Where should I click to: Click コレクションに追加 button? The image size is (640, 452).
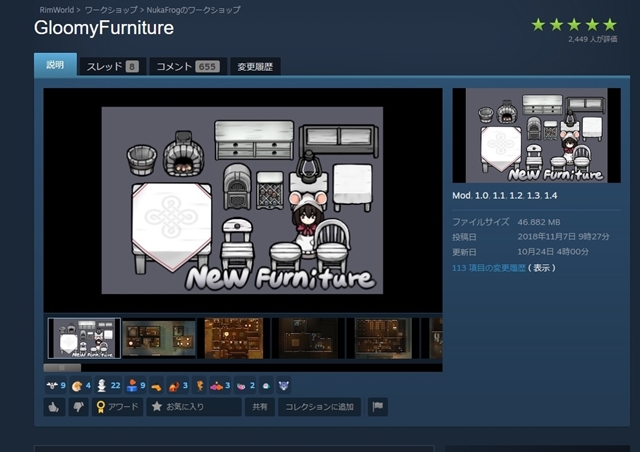click(x=319, y=407)
